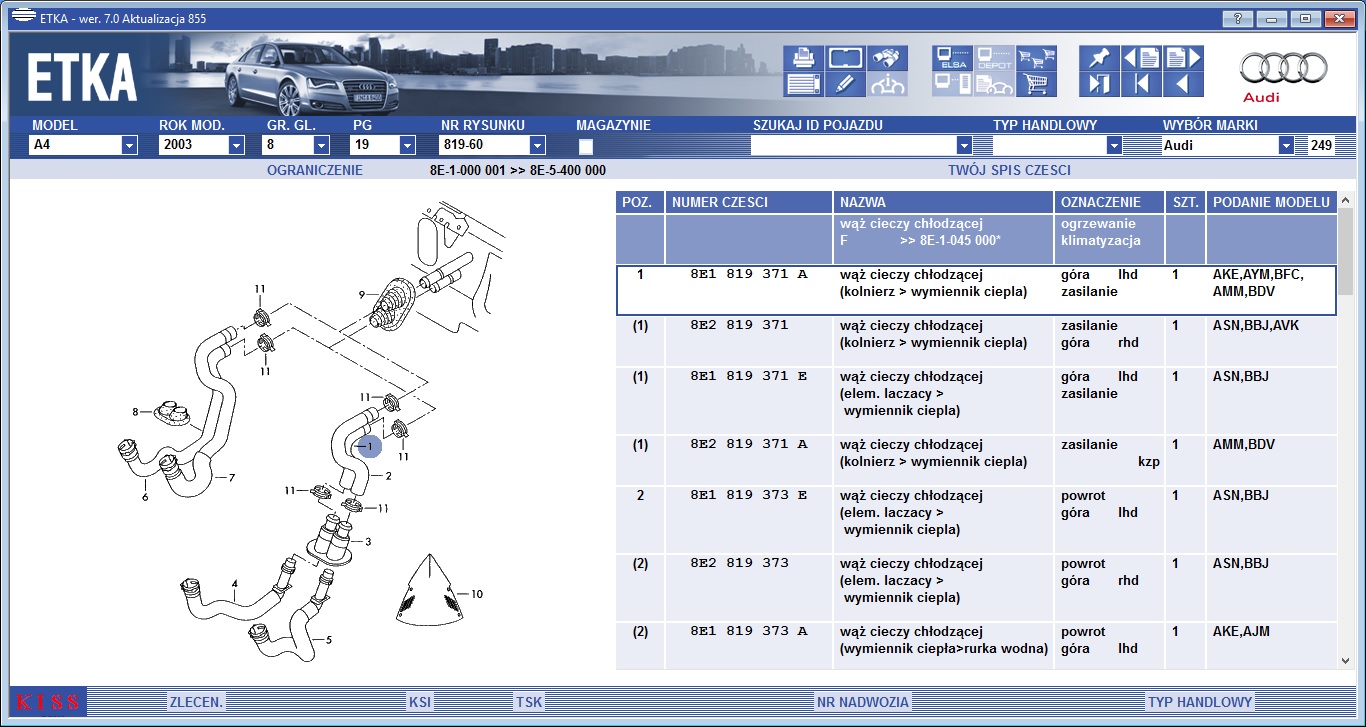The width and height of the screenshot is (1366, 727).
Task: Click the KISS logo button
Action: tap(48, 702)
